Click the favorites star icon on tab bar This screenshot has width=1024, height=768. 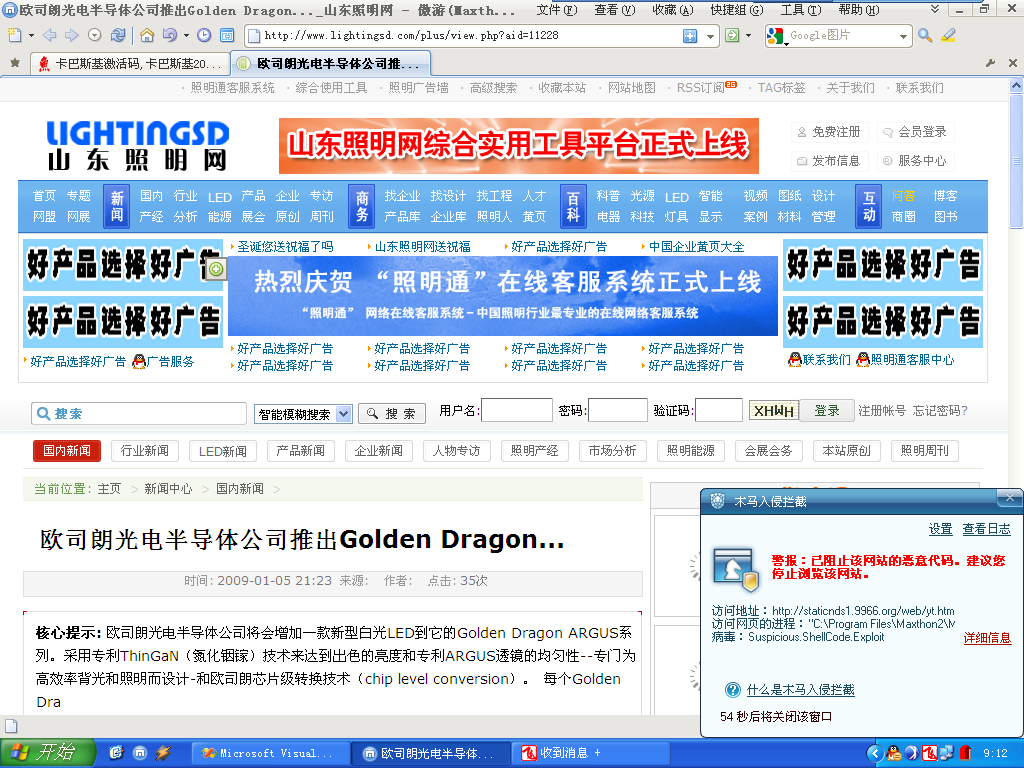pyautogui.click(x=15, y=63)
